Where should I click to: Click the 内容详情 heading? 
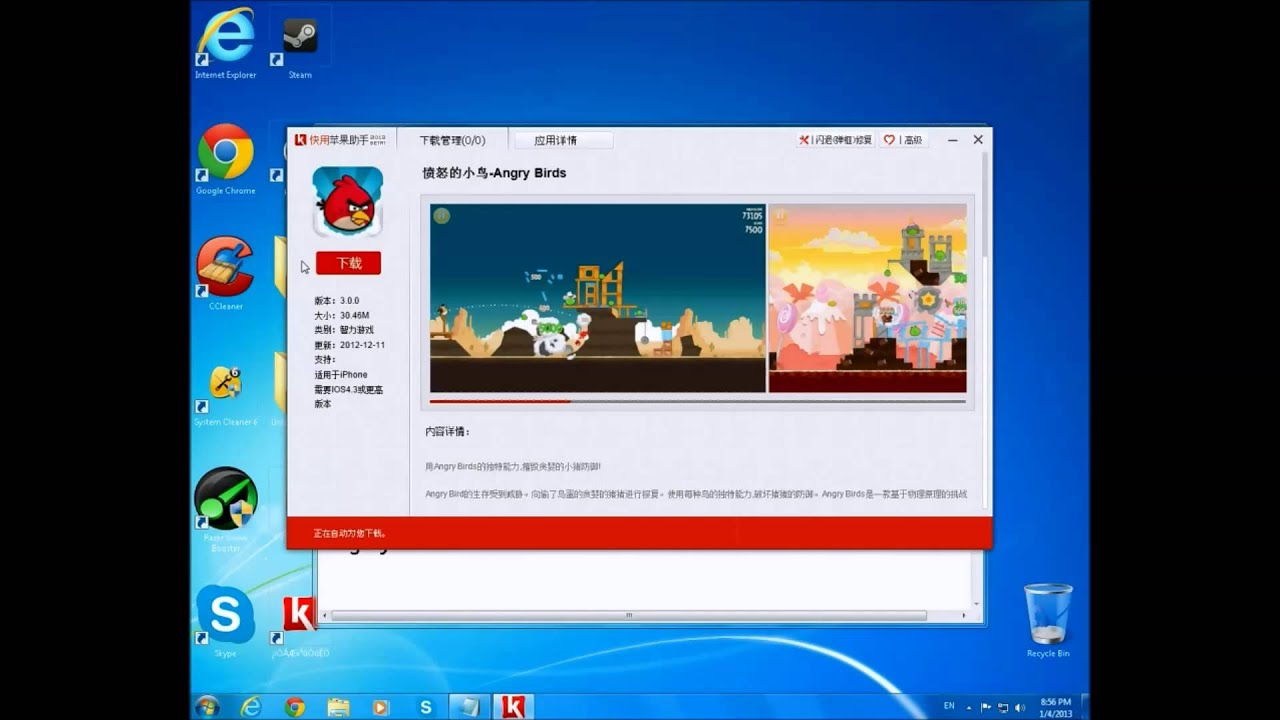point(447,432)
